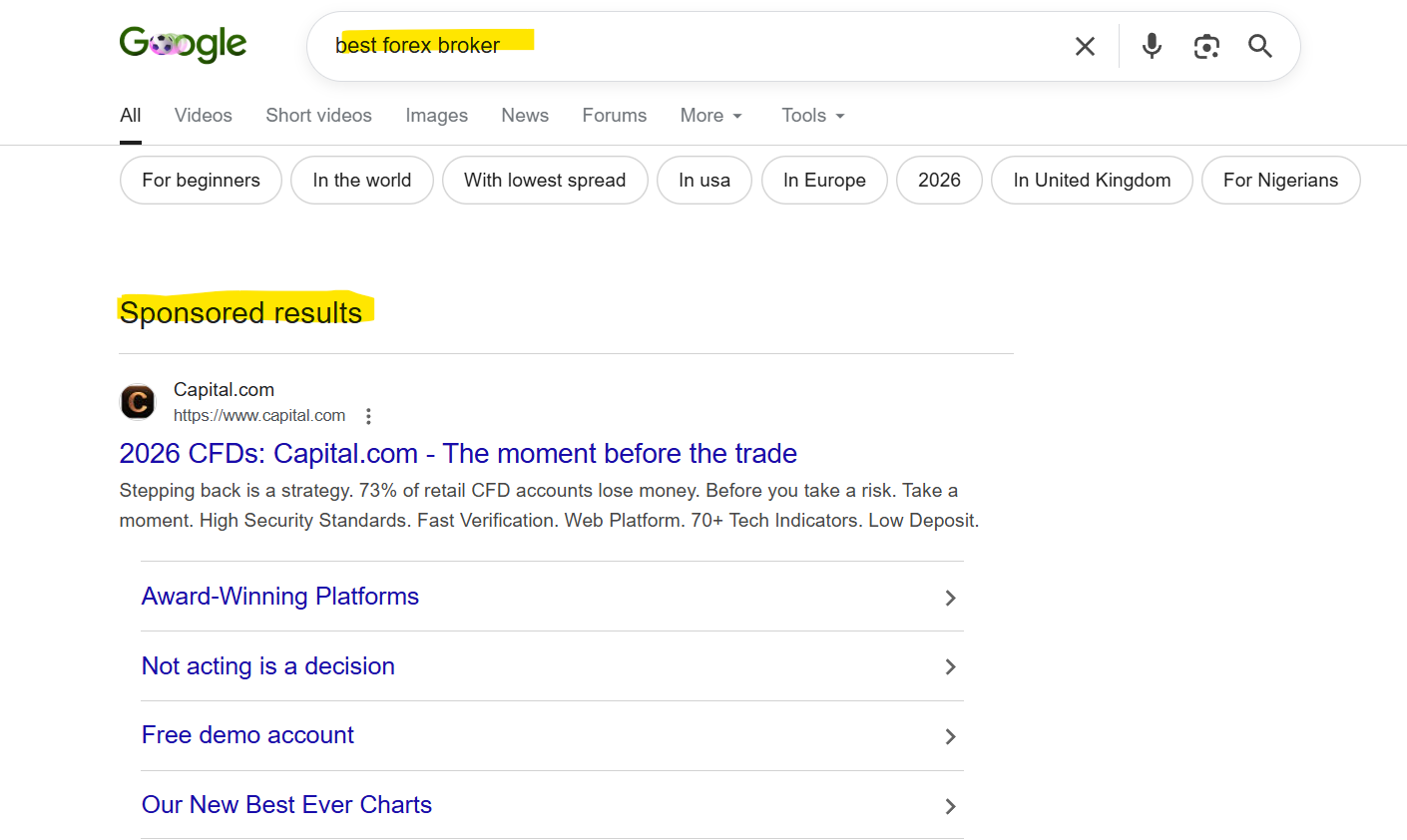Choose the In the world chip

coord(362,181)
